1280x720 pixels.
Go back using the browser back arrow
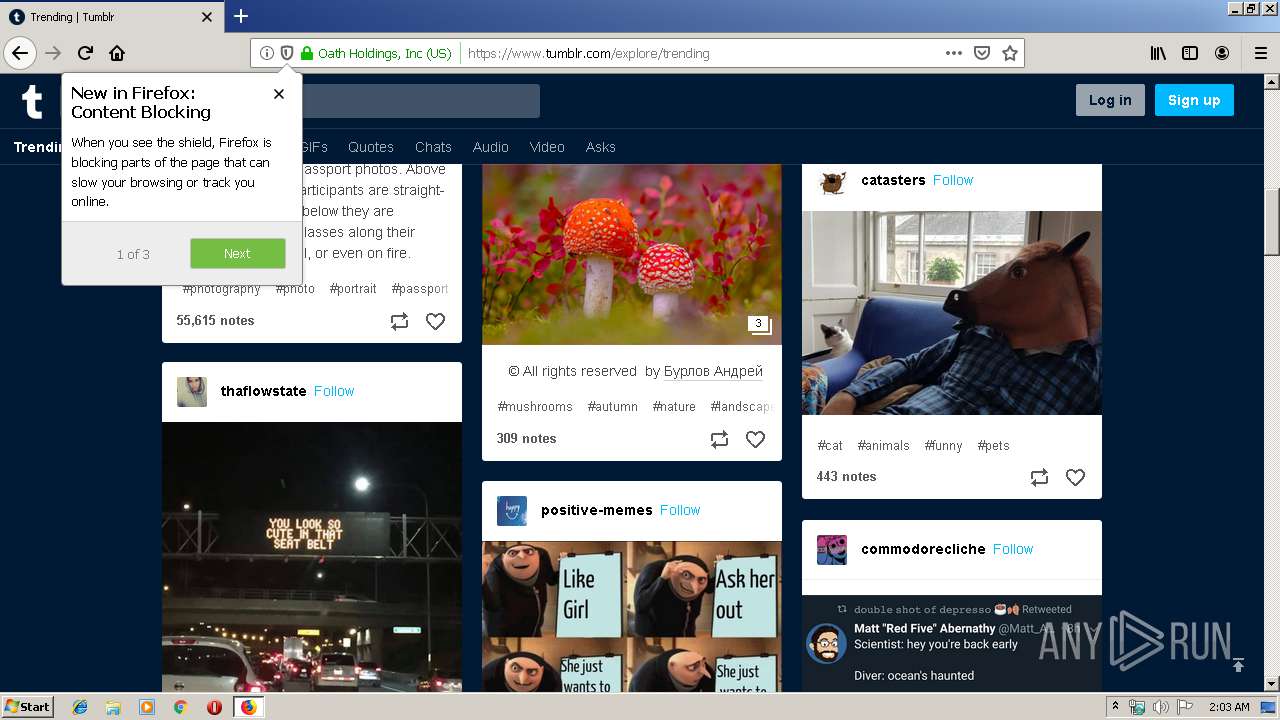(20, 53)
